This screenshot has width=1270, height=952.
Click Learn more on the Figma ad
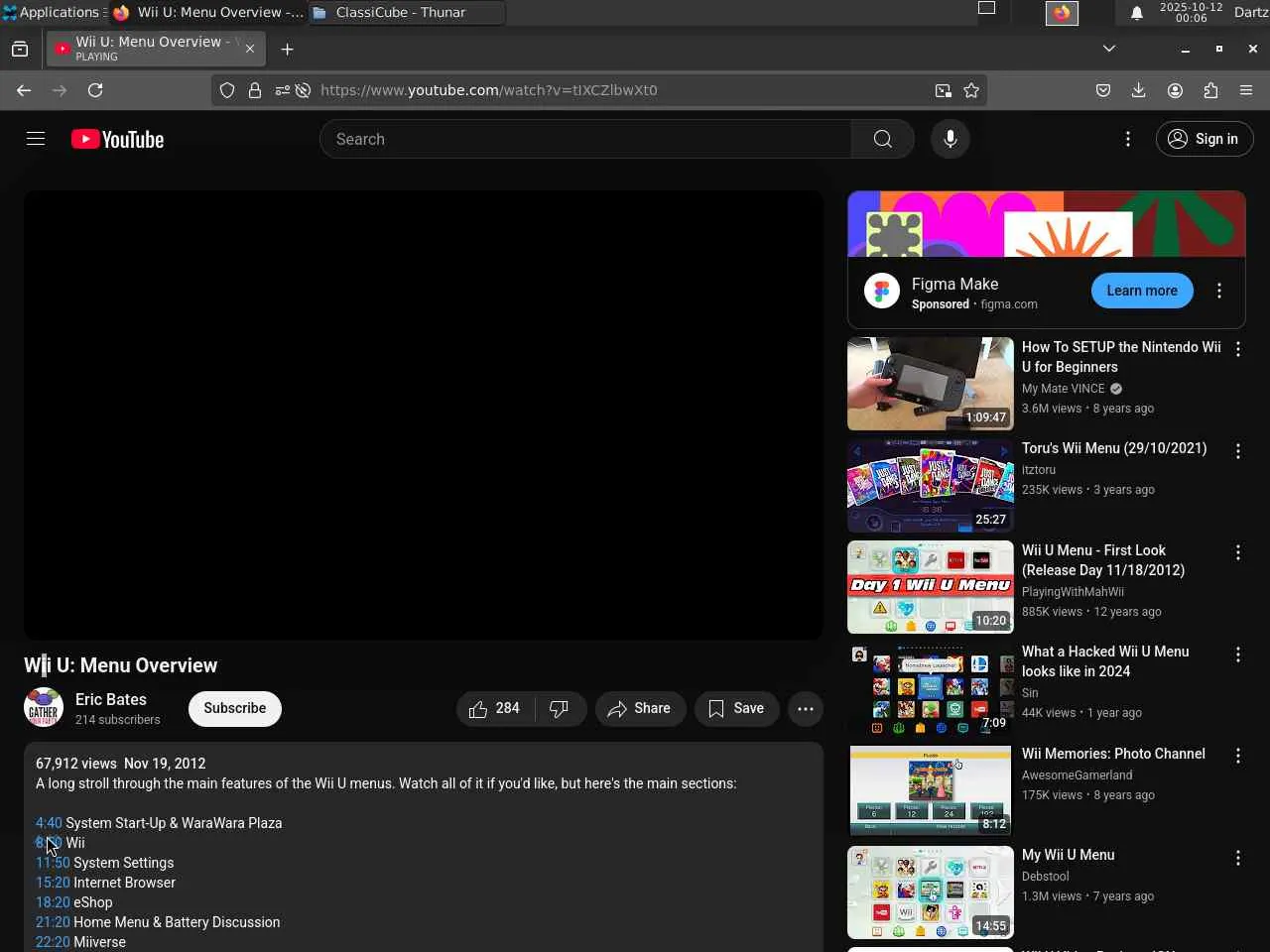[1142, 291]
